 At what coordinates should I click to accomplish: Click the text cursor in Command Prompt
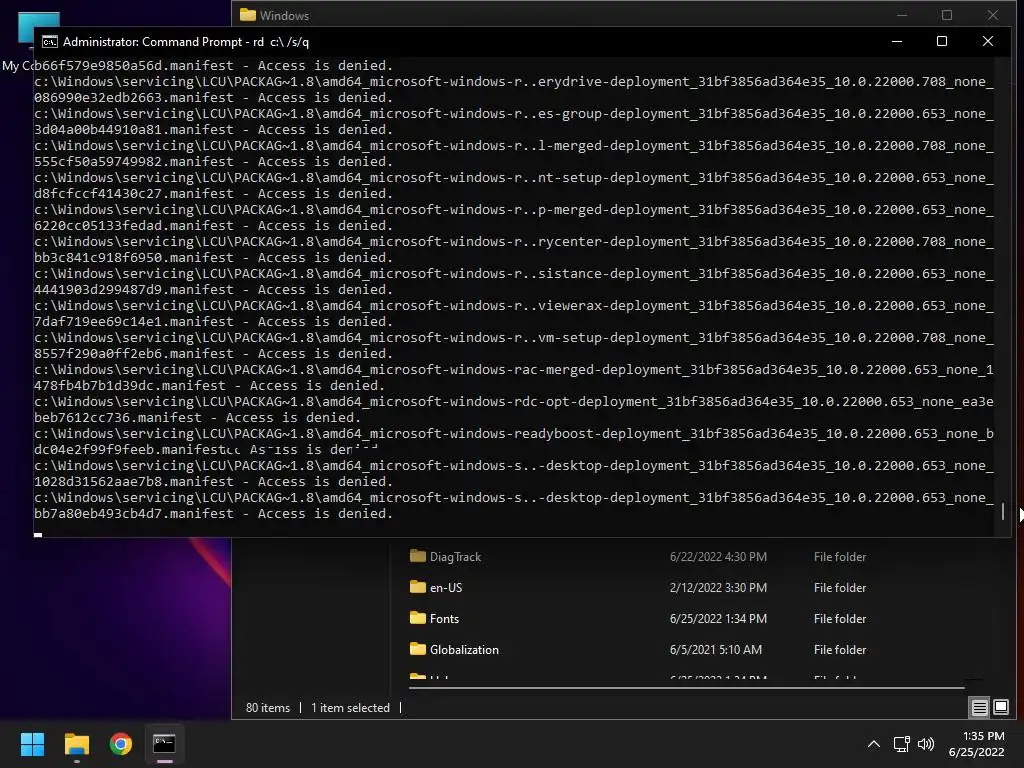click(x=38, y=534)
